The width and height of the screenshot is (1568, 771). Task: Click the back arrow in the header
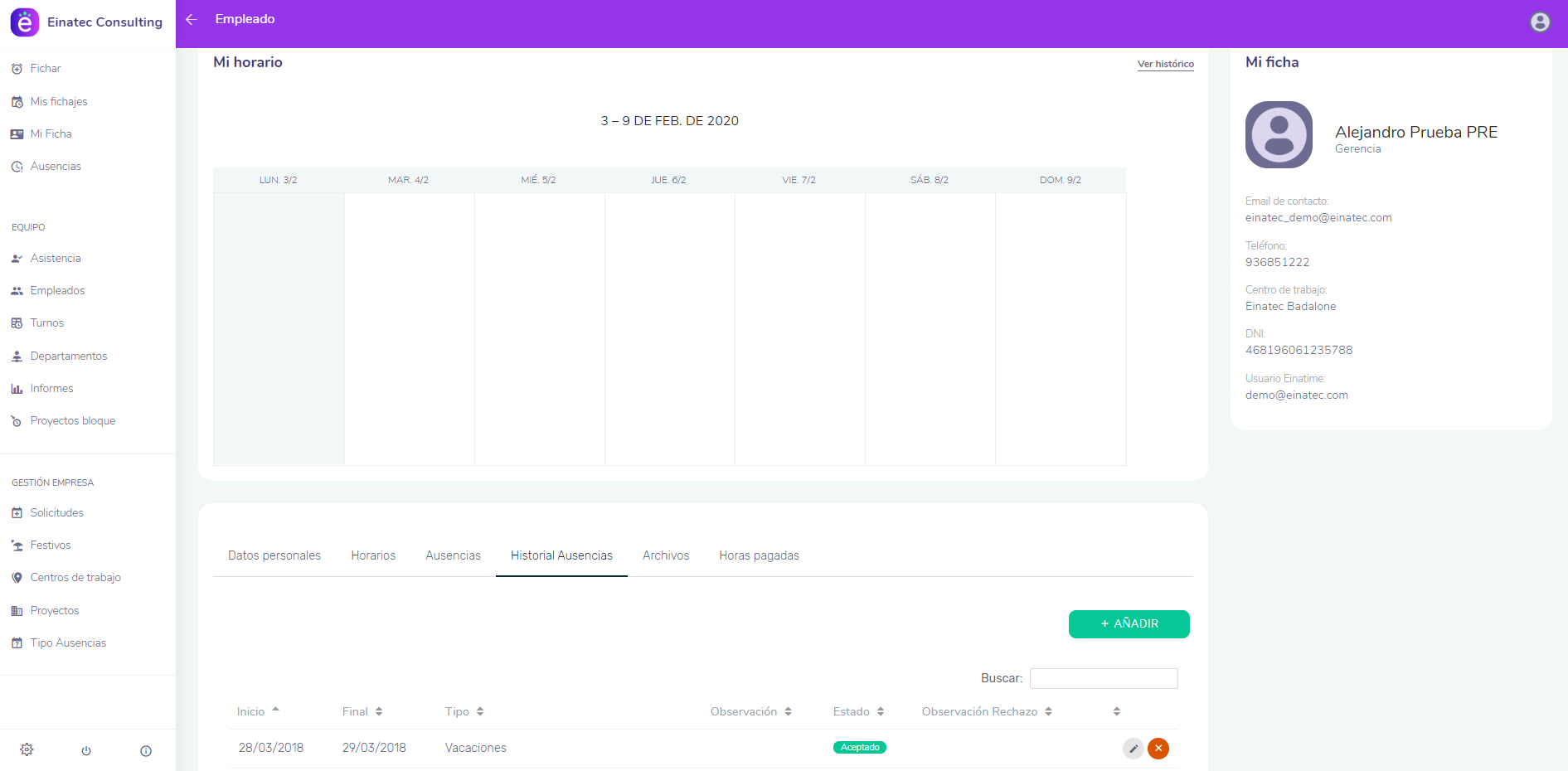pos(192,19)
